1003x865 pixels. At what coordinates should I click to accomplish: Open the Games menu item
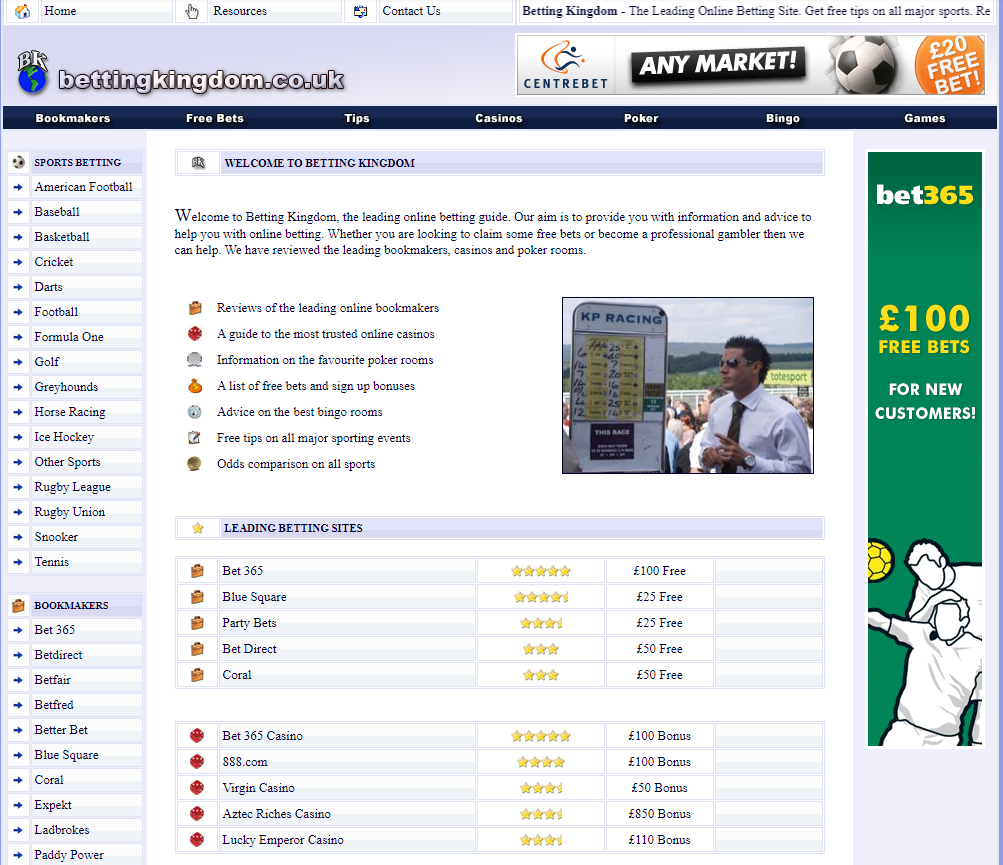(x=925, y=118)
